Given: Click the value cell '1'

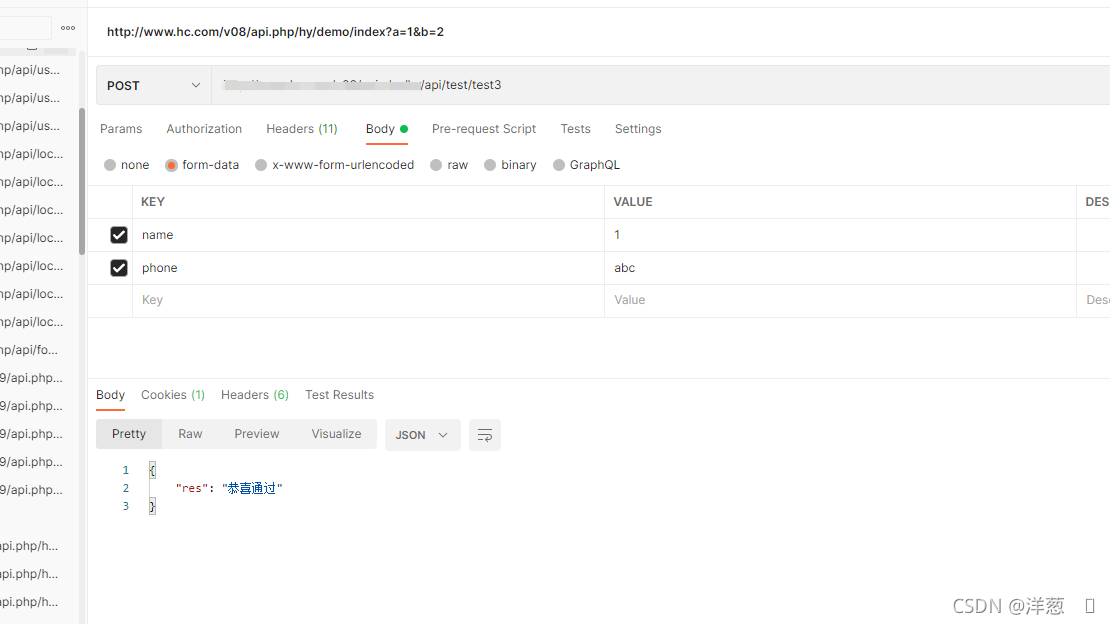Looking at the screenshot, I should tap(840, 235).
